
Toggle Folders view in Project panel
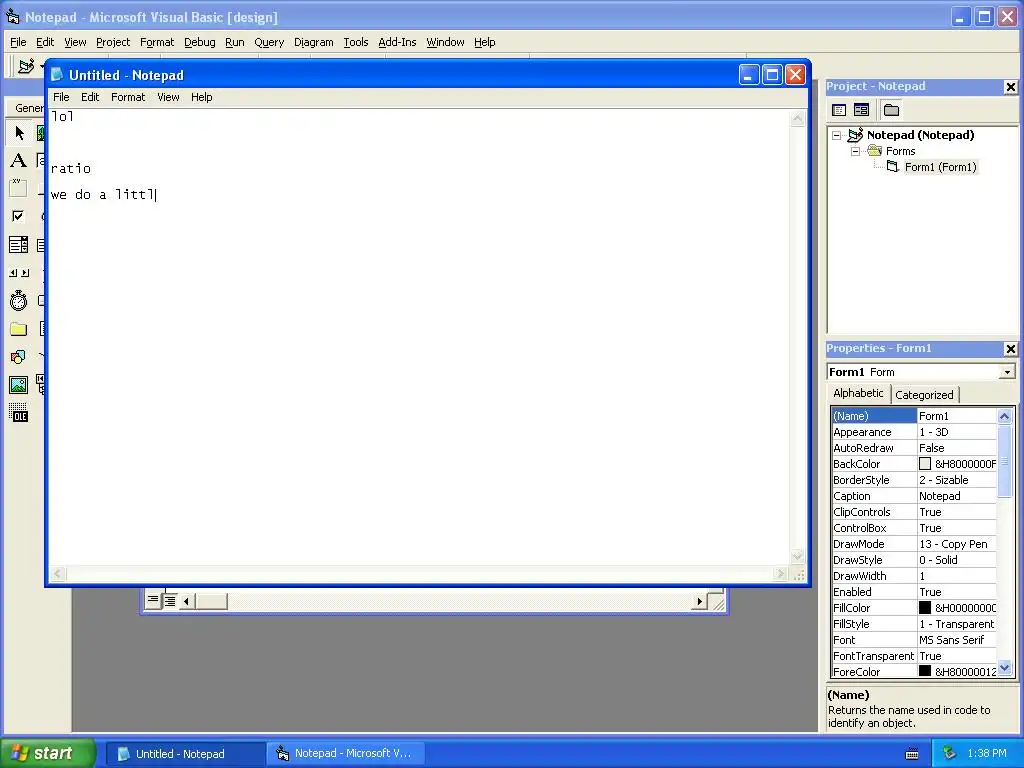pos(891,110)
